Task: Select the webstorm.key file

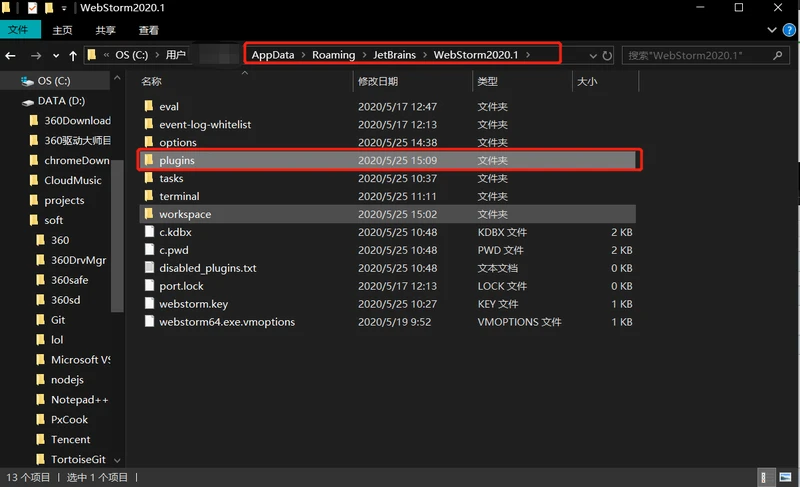Action: (193, 304)
